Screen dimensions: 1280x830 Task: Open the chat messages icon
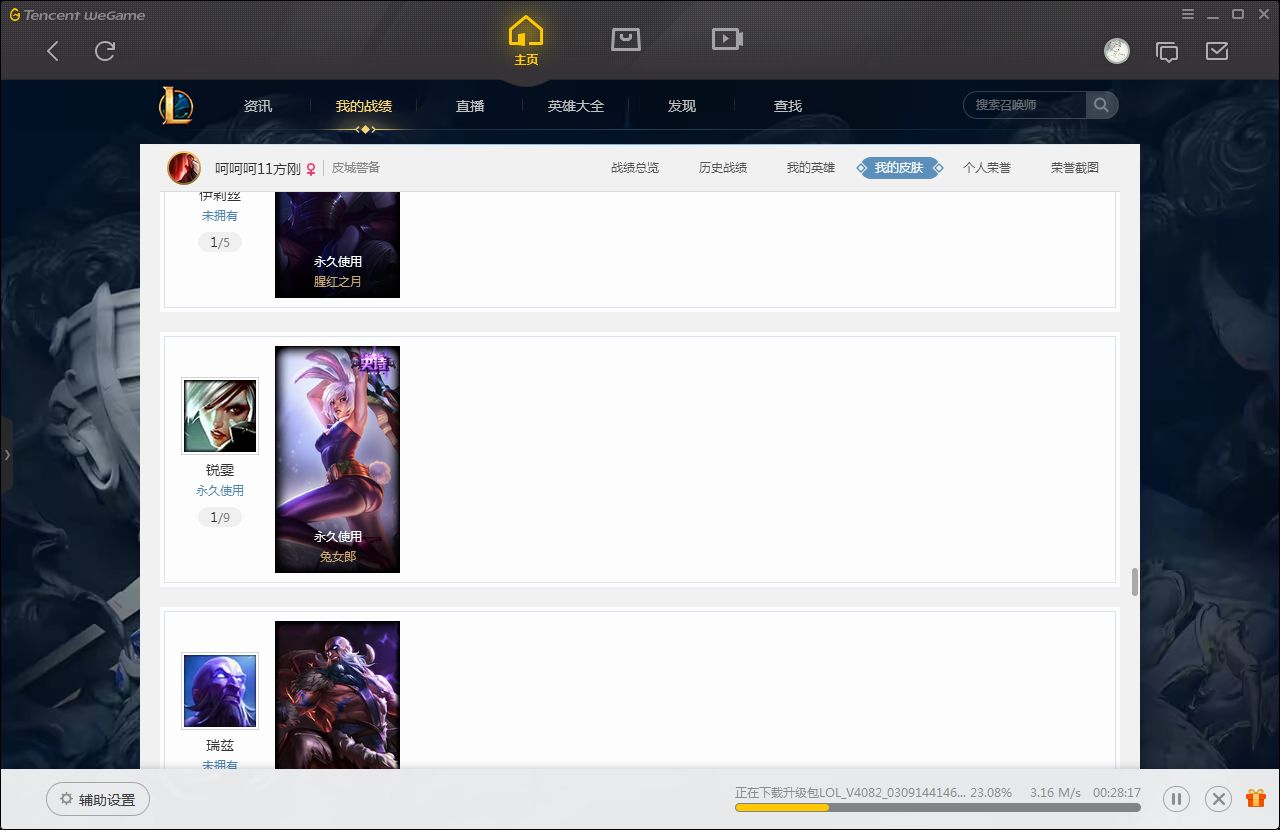[x=1167, y=51]
